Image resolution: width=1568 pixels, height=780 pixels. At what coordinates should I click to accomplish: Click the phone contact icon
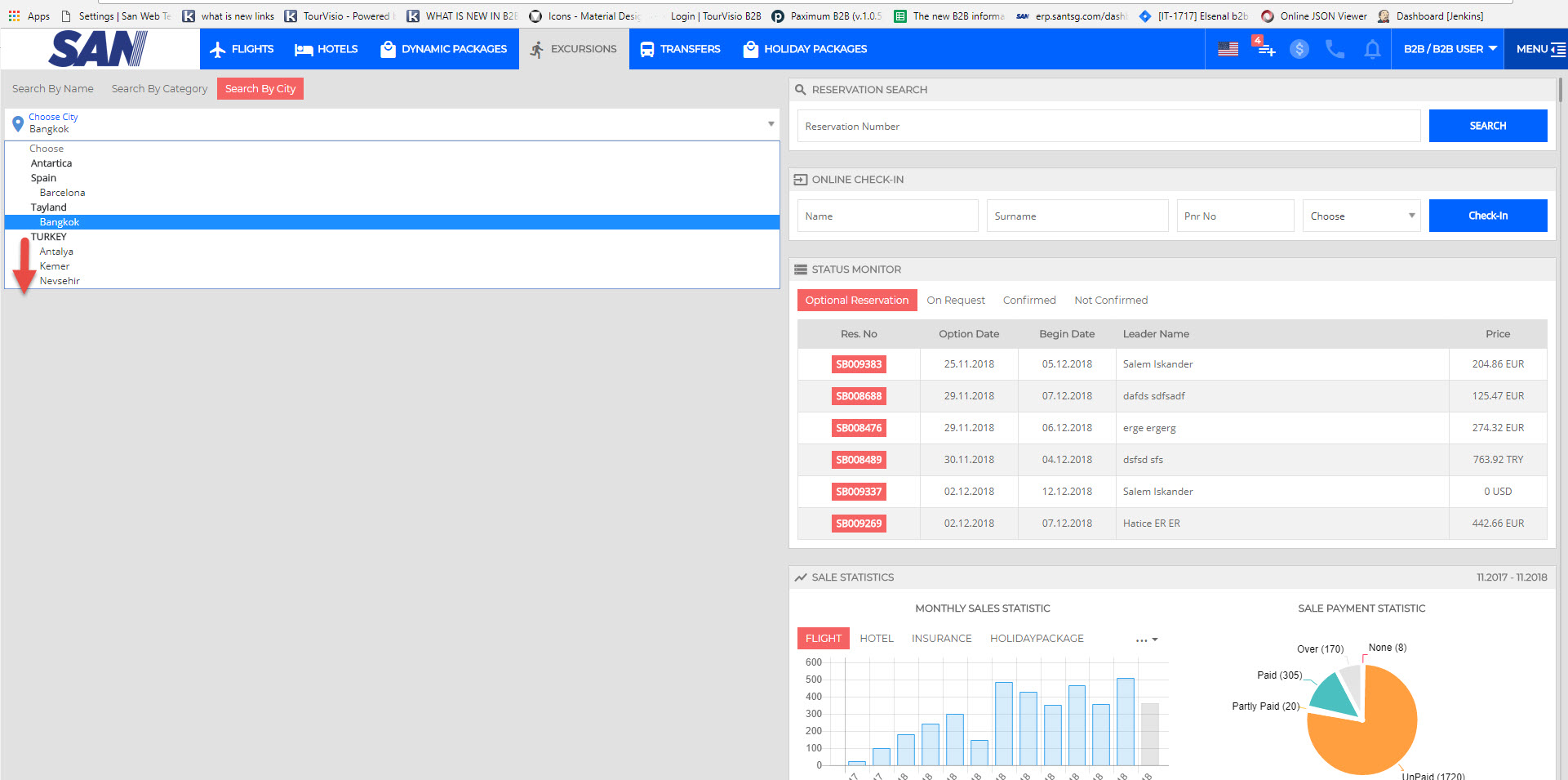[x=1335, y=49]
